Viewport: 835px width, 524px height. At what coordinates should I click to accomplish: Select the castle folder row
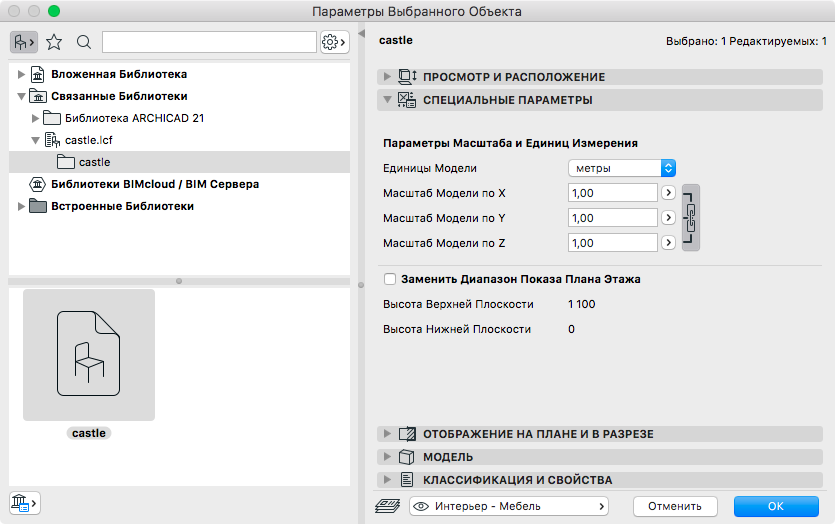coord(179,162)
